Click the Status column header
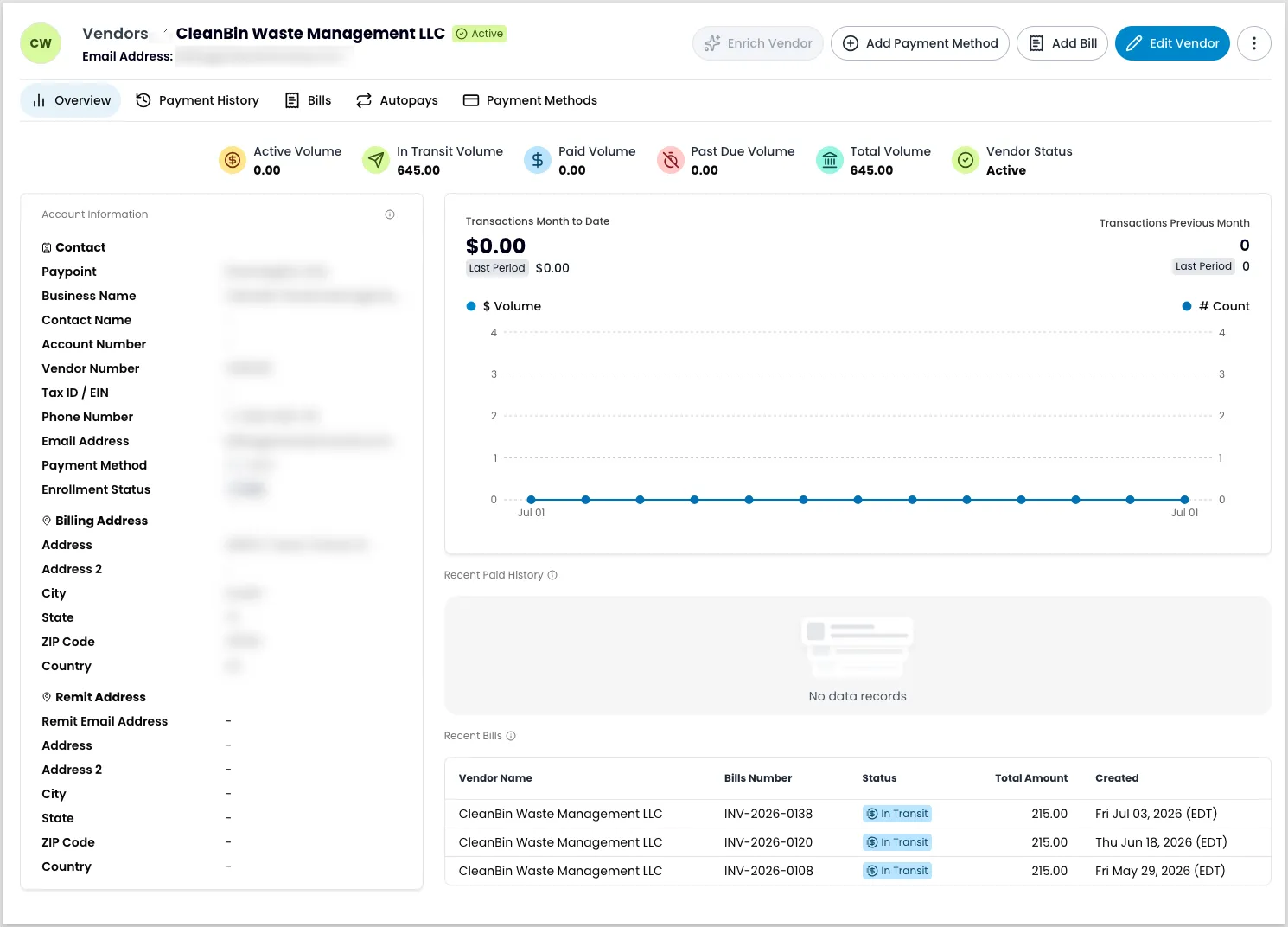The width and height of the screenshot is (1288, 927). click(x=879, y=778)
